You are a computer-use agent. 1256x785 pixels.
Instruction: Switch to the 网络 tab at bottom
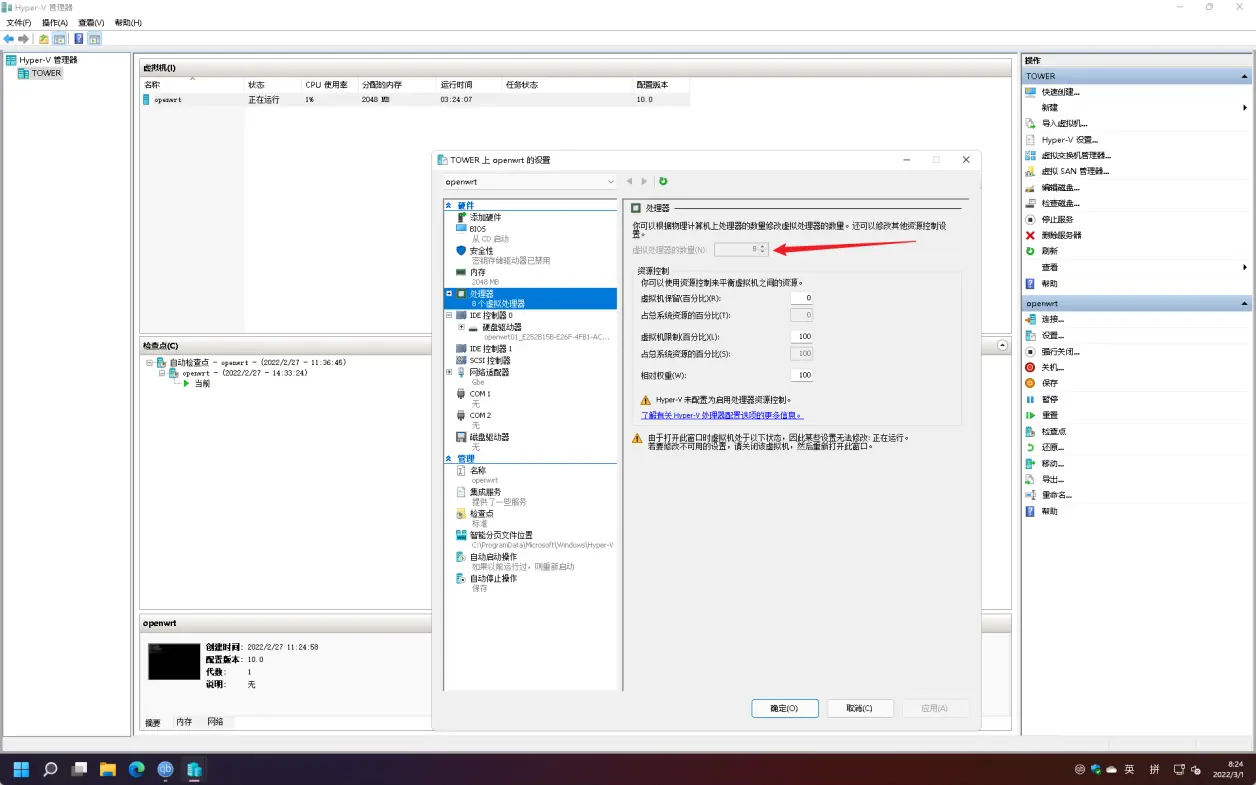(x=216, y=722)
